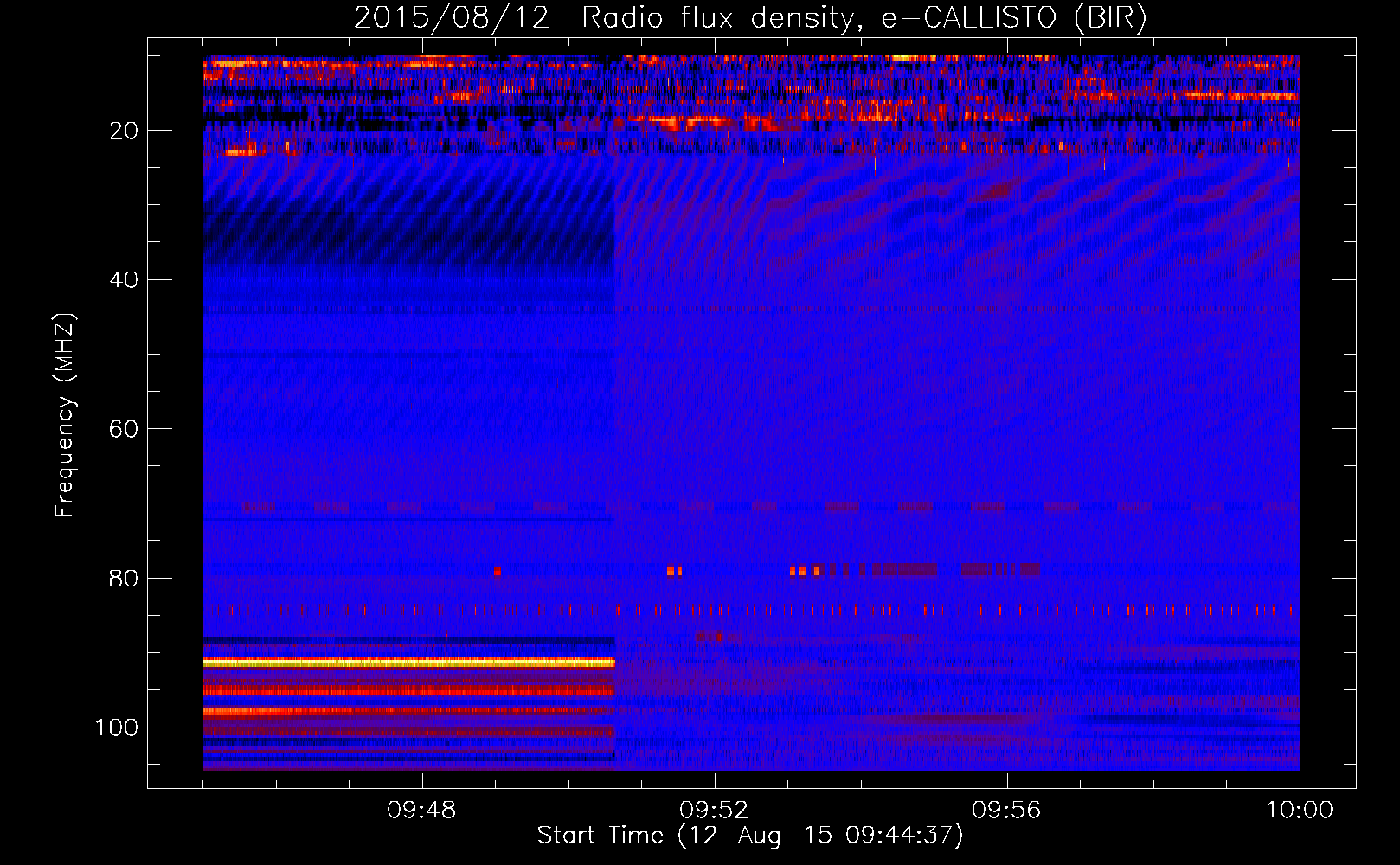Click the '20' frequency tick label
The width and height of the screenshot is (1400, 865).
pos(124,131)
